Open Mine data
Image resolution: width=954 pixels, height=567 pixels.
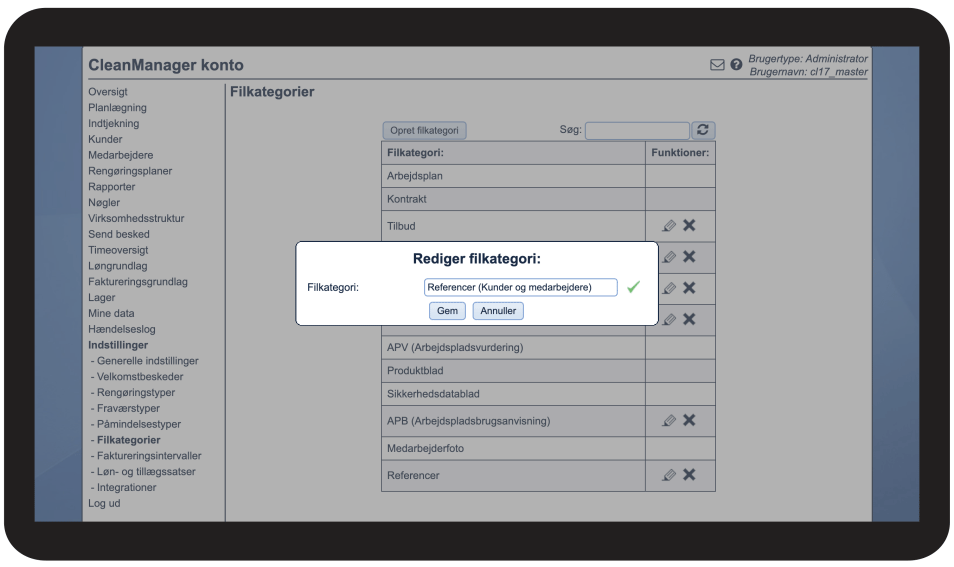point(111,313)
